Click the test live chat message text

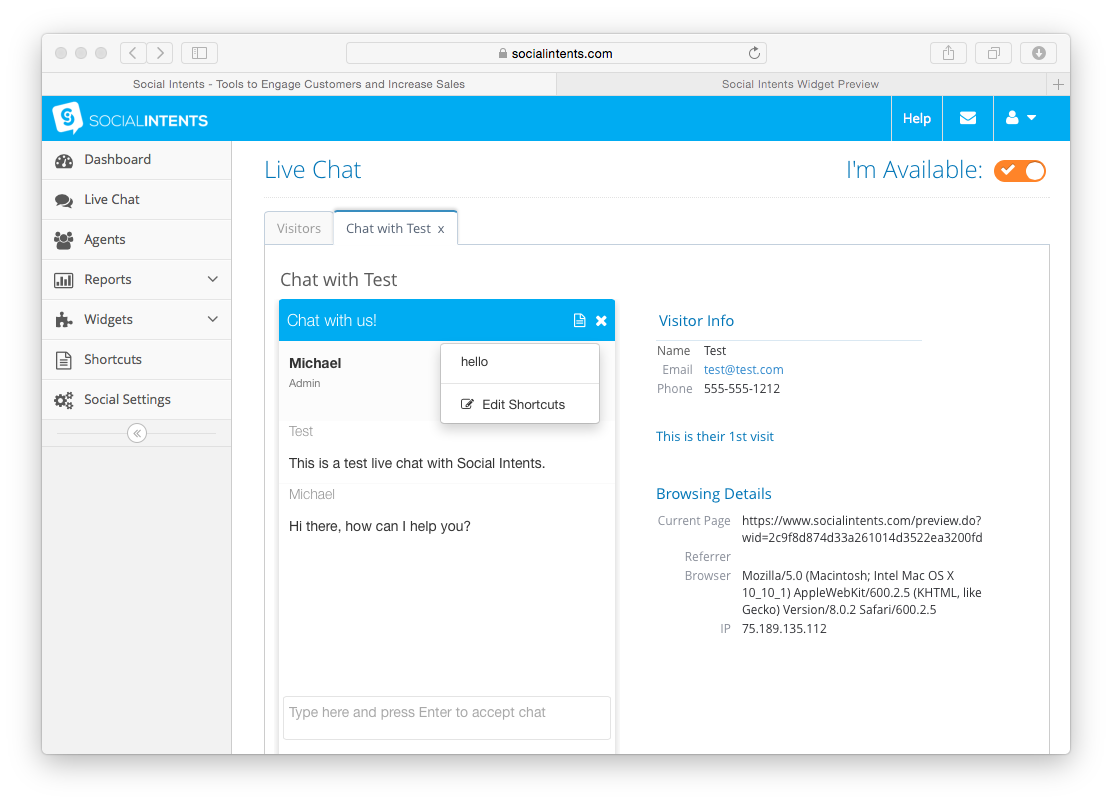[417, 463]
